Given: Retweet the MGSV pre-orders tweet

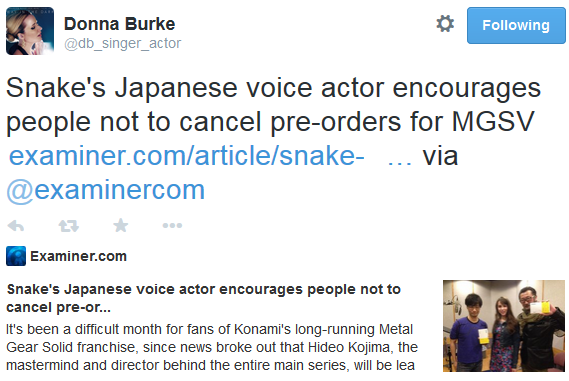Looking at the screenshot, I should [69, 226].
